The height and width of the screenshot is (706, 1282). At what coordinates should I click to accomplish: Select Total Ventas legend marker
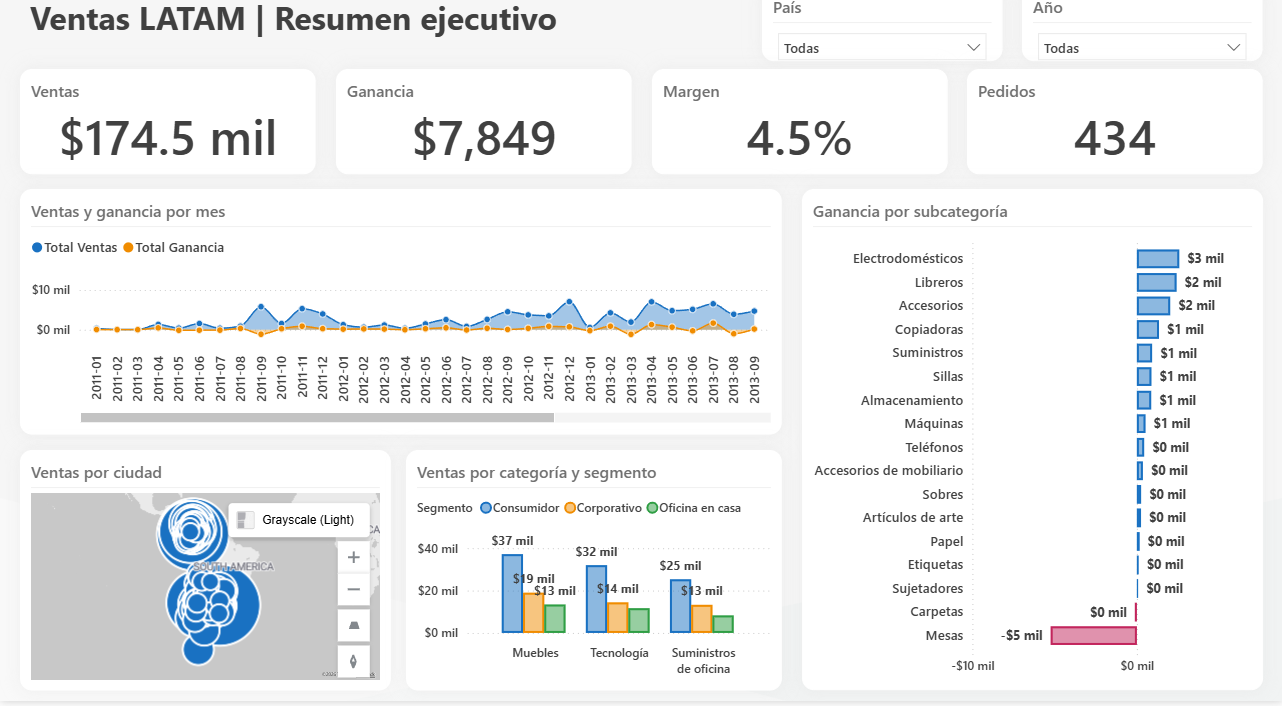pyautogui.click(x=37, y=247)
